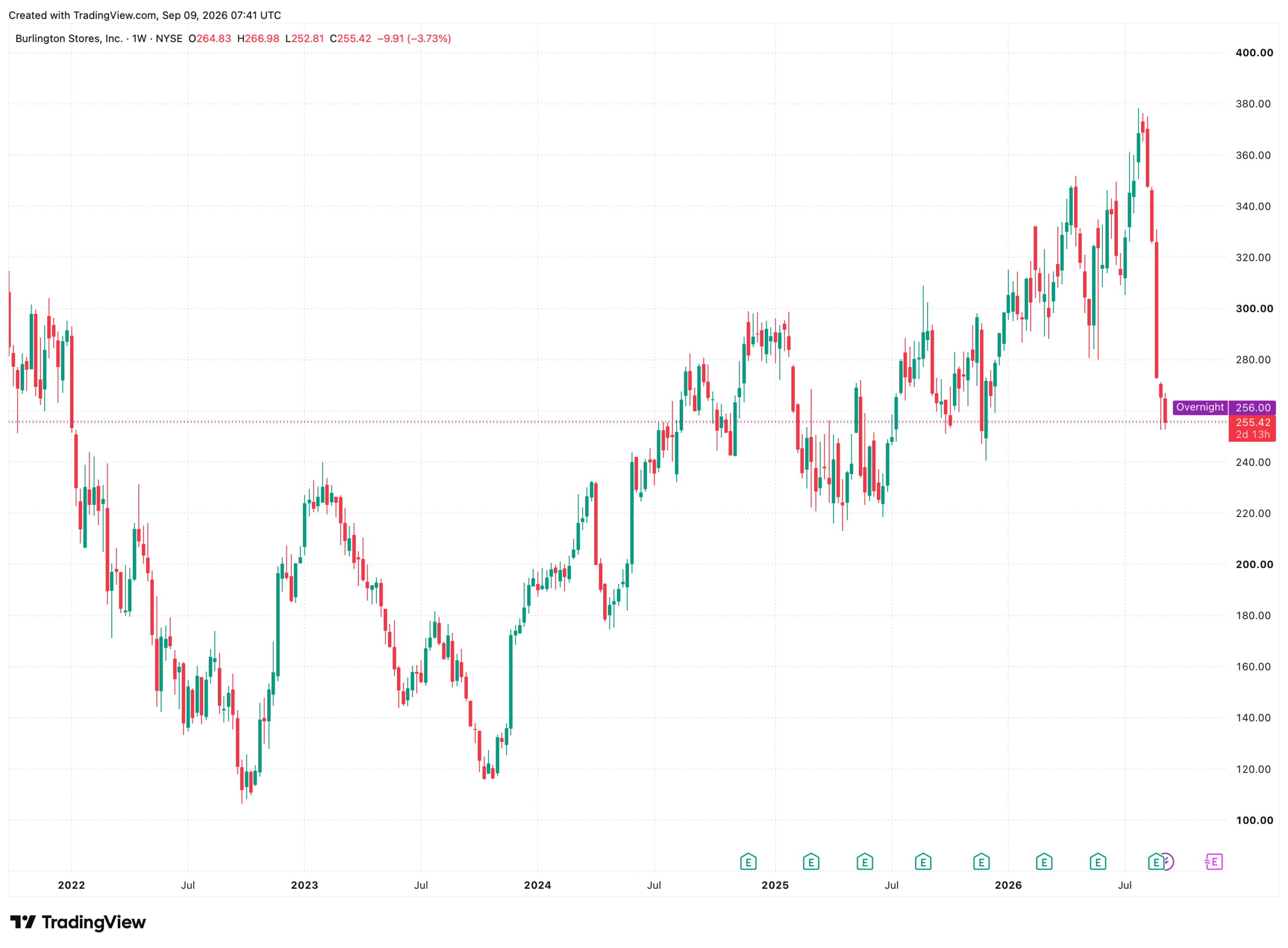Click the 220.00 price axis label
The image size is (1288, 948).
pos(1253,513)
